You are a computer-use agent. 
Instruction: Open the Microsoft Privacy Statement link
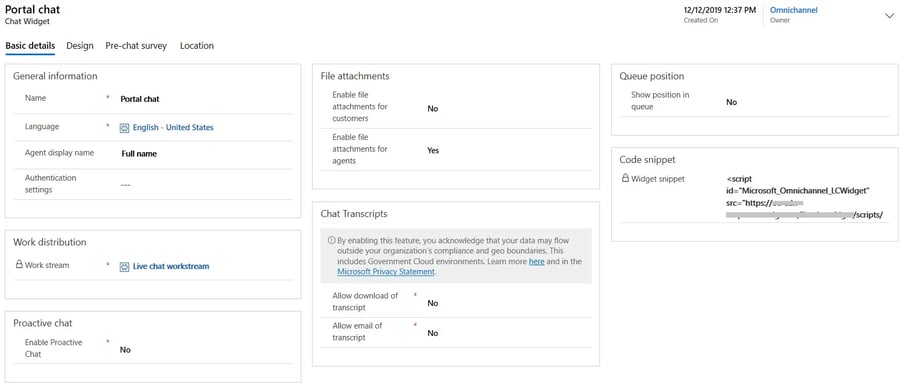386,272
